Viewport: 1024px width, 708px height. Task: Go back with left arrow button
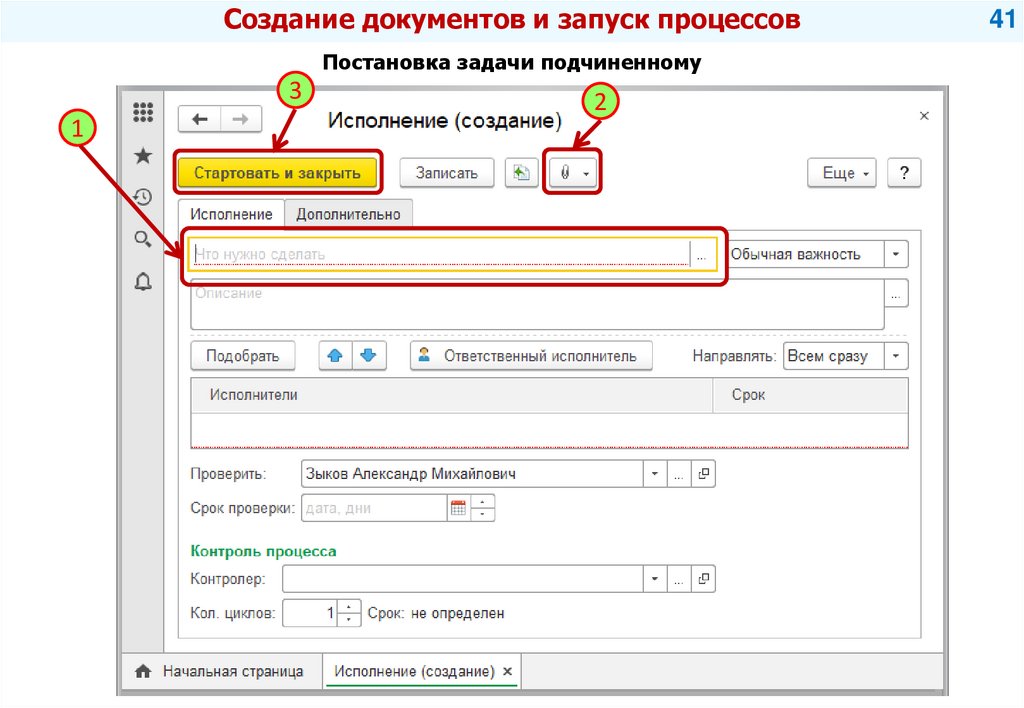tap(199, 119)
